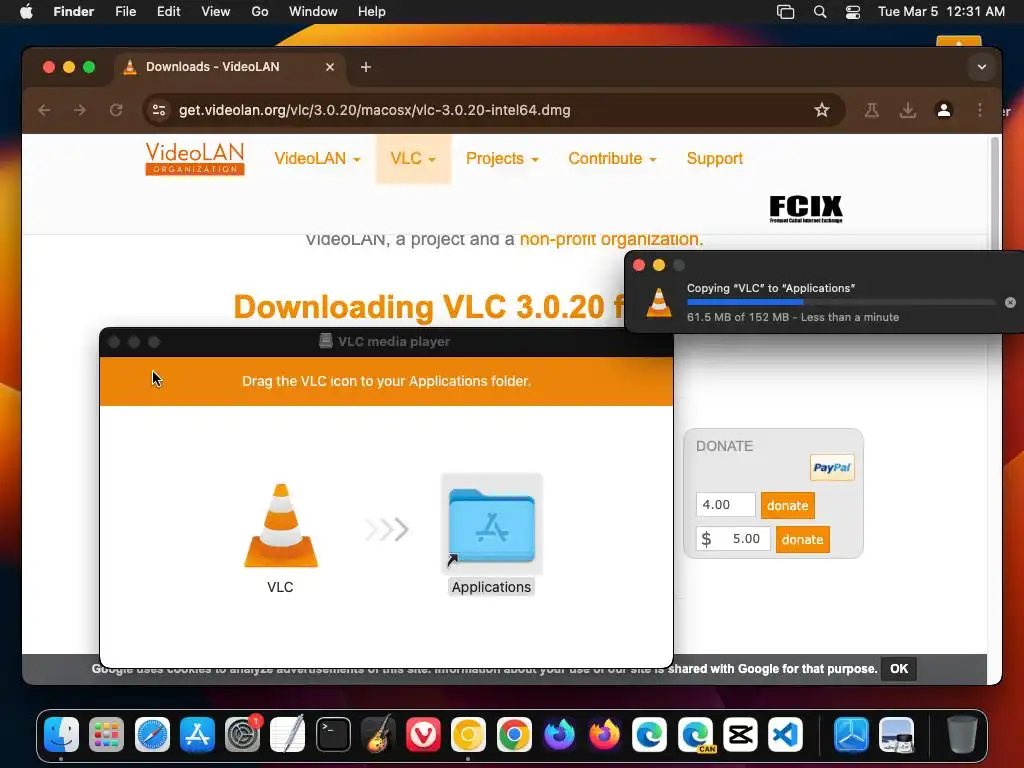The image size is (1024, 768).
Task: Go forward in the browser
Action: pyautogui.click(x=80, y=110)
